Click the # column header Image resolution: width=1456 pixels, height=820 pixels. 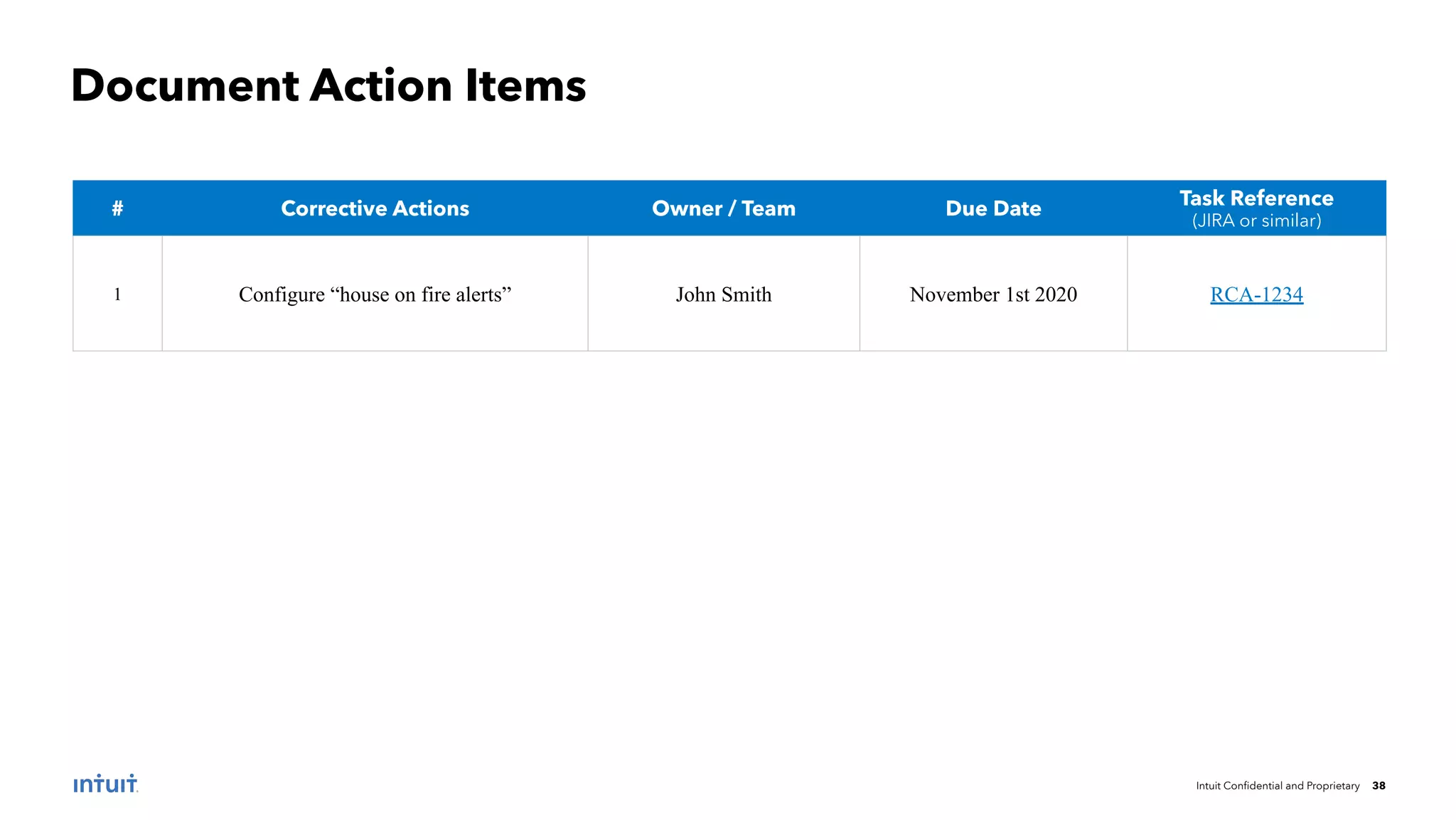pyautogui.click(x=117, y=208)
